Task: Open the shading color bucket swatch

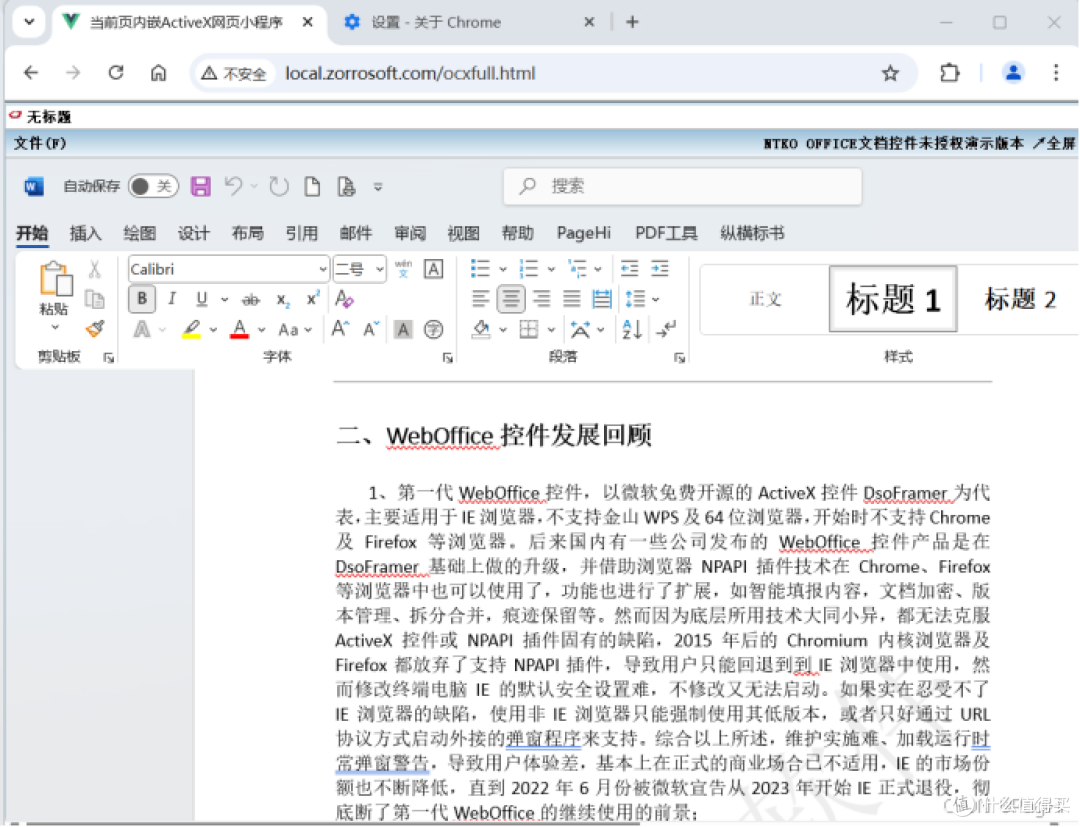Action: pyautogui.click(x=479, y=329)
